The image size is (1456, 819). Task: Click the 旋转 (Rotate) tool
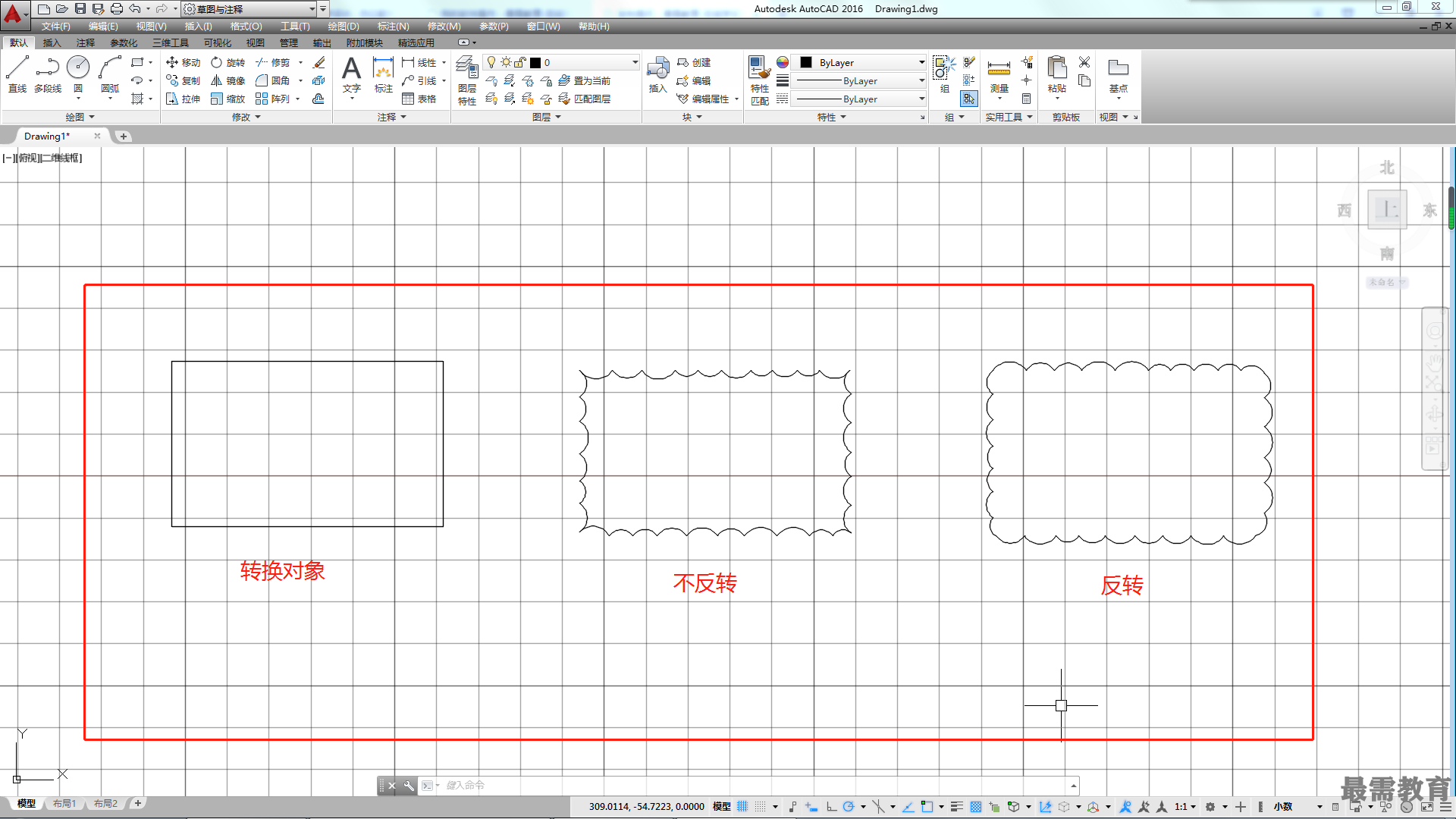point(227,62)
